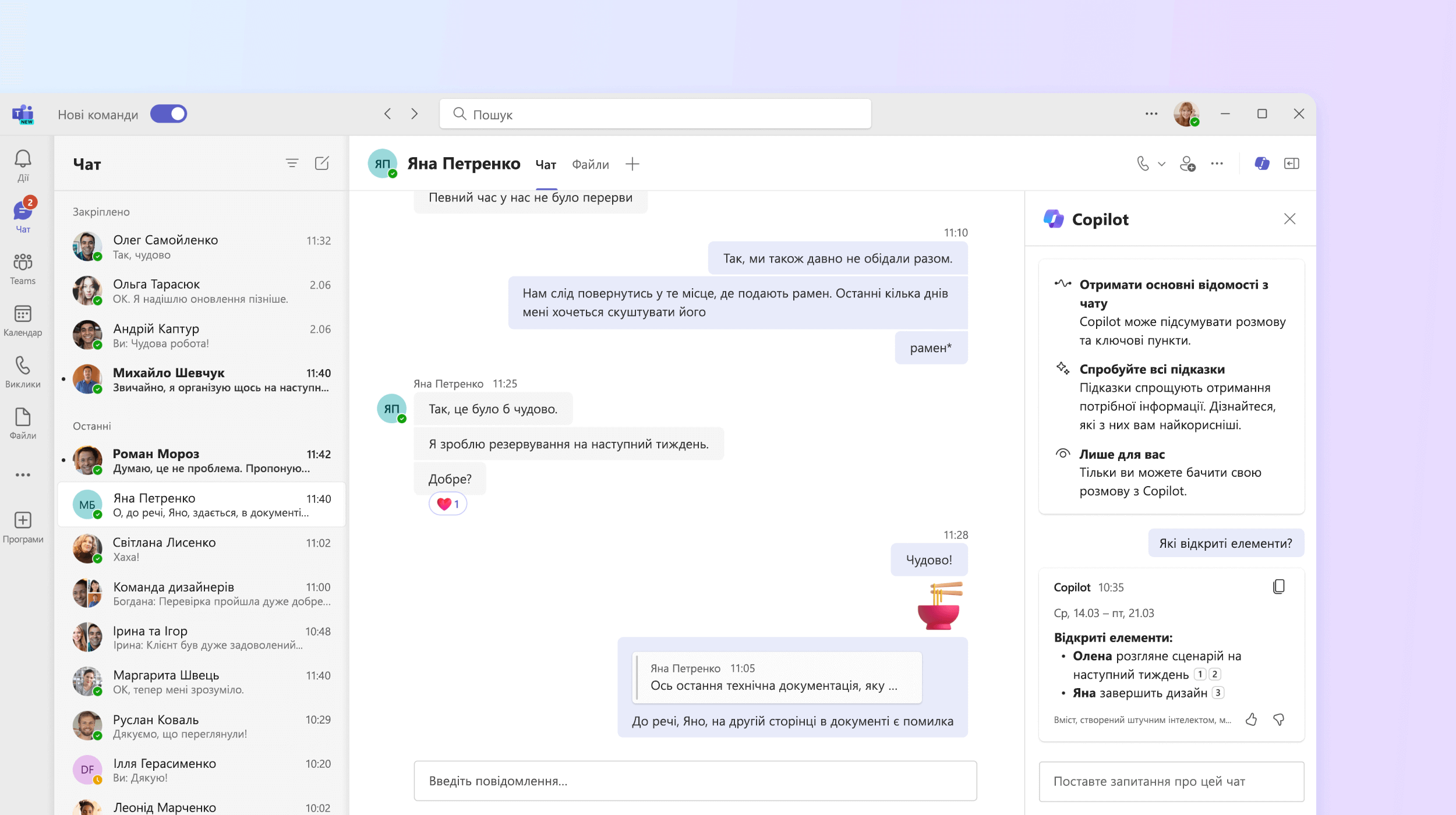1456x815 pixels.
Task: Click the Teams logo icon
Action: point(23,114)
